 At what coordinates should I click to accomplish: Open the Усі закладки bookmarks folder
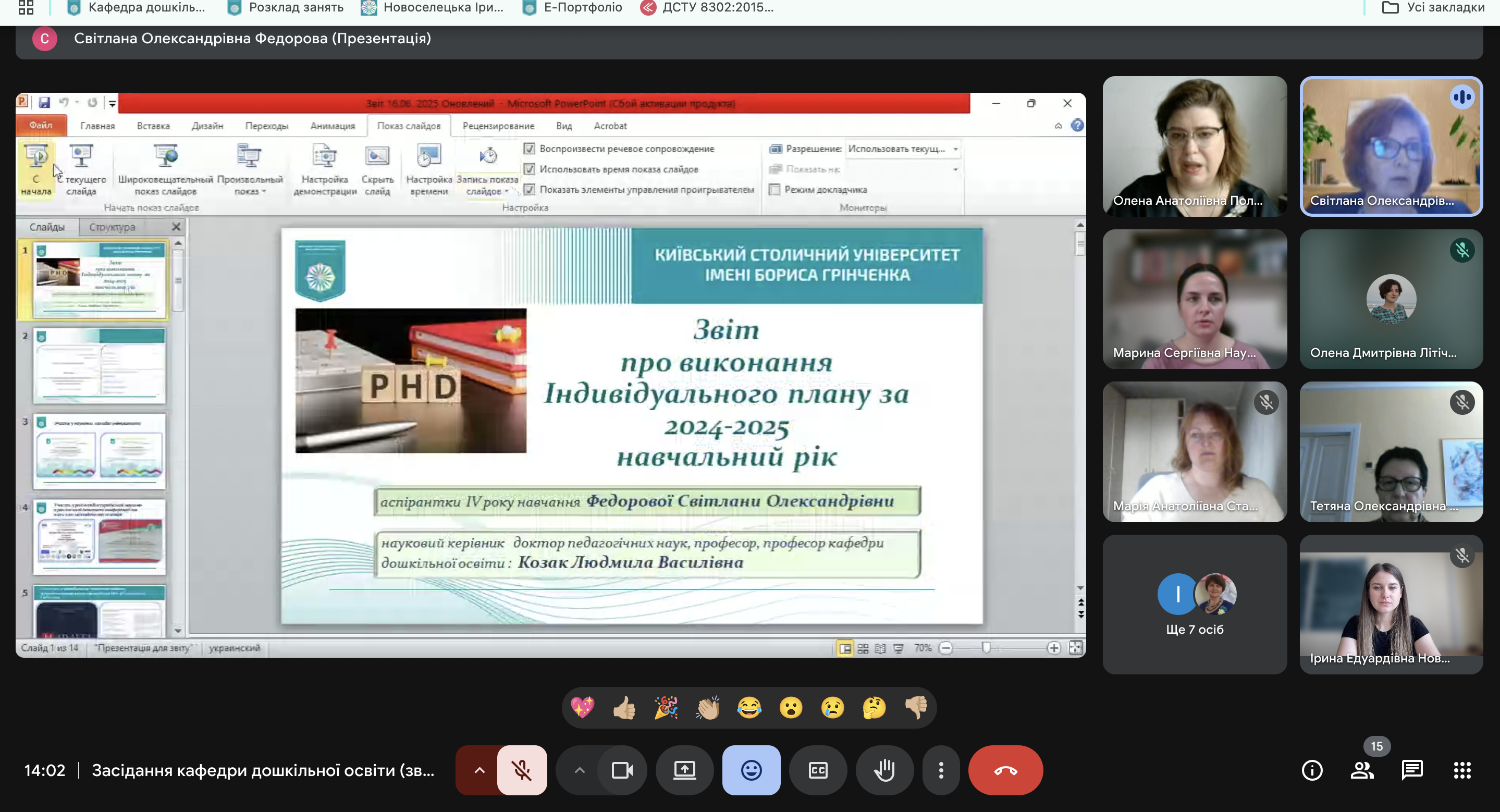(x=1433, y=8)
